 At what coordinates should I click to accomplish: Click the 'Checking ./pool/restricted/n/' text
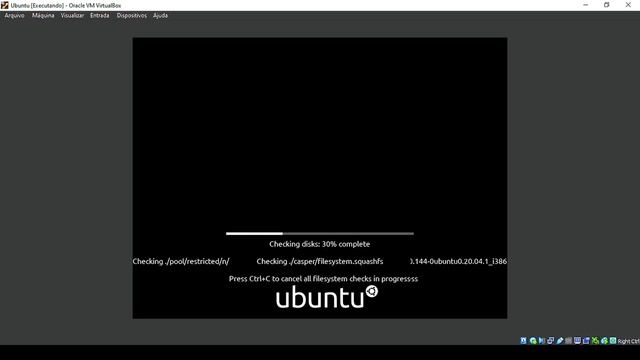point(181,261)
